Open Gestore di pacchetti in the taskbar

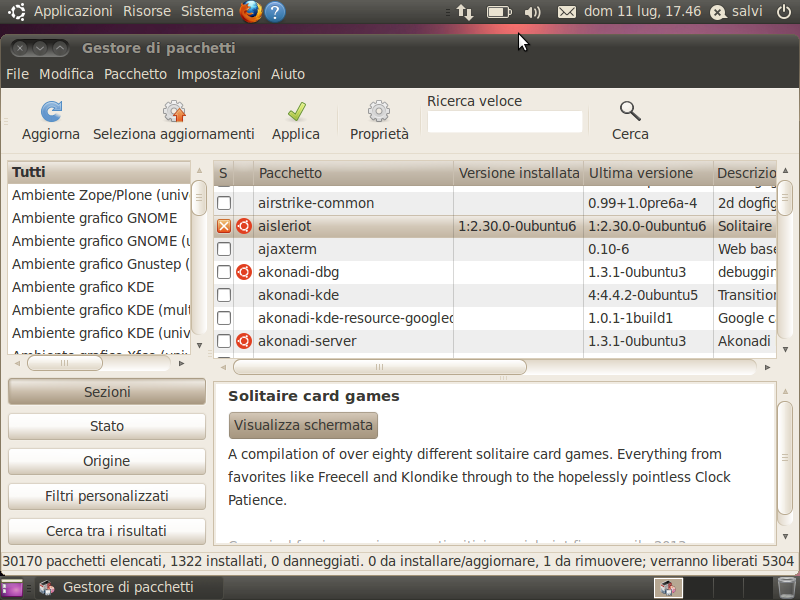pos(128,588)
